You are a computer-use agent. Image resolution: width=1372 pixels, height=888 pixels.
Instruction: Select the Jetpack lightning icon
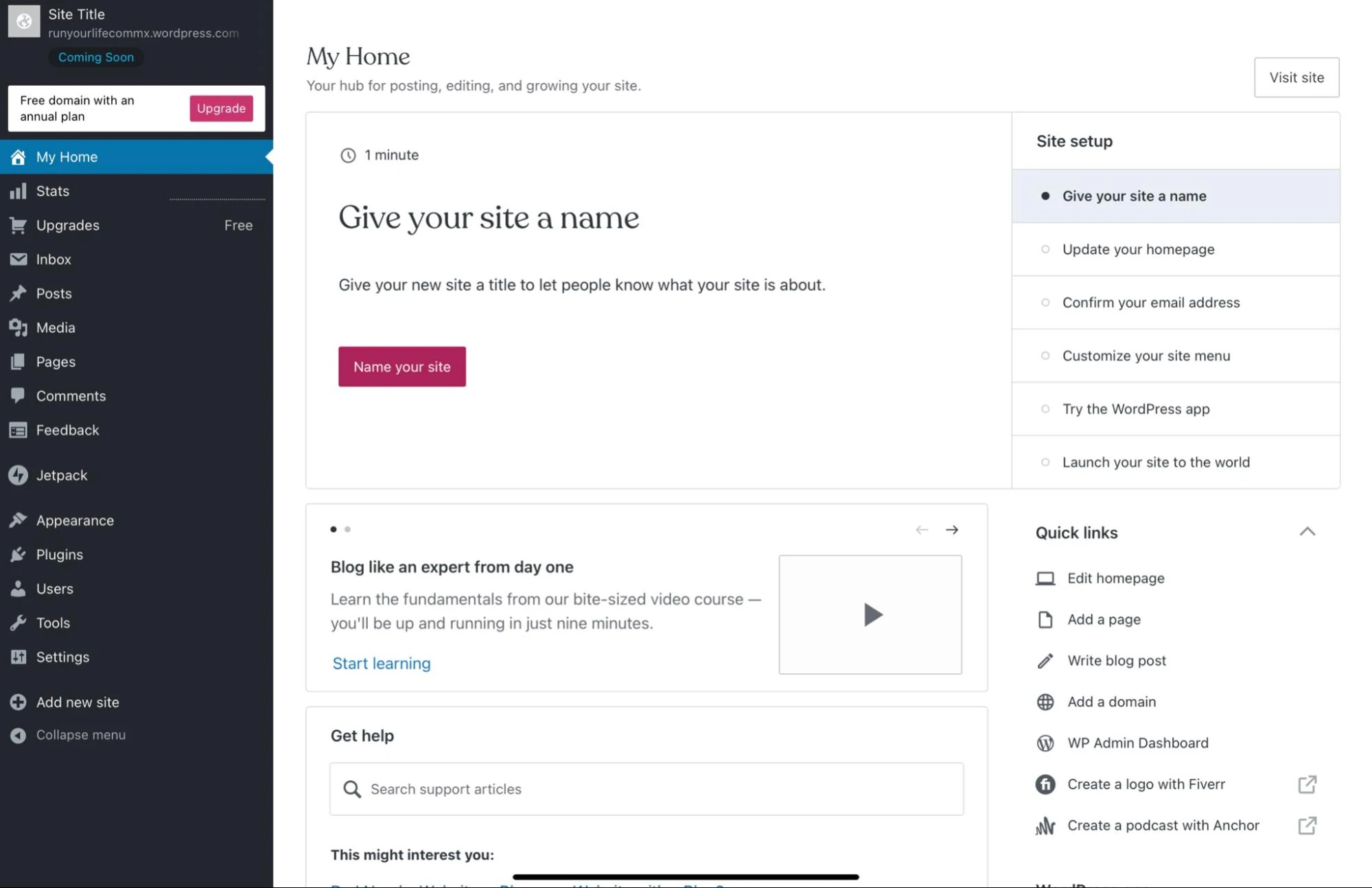(x=18, y=475)
